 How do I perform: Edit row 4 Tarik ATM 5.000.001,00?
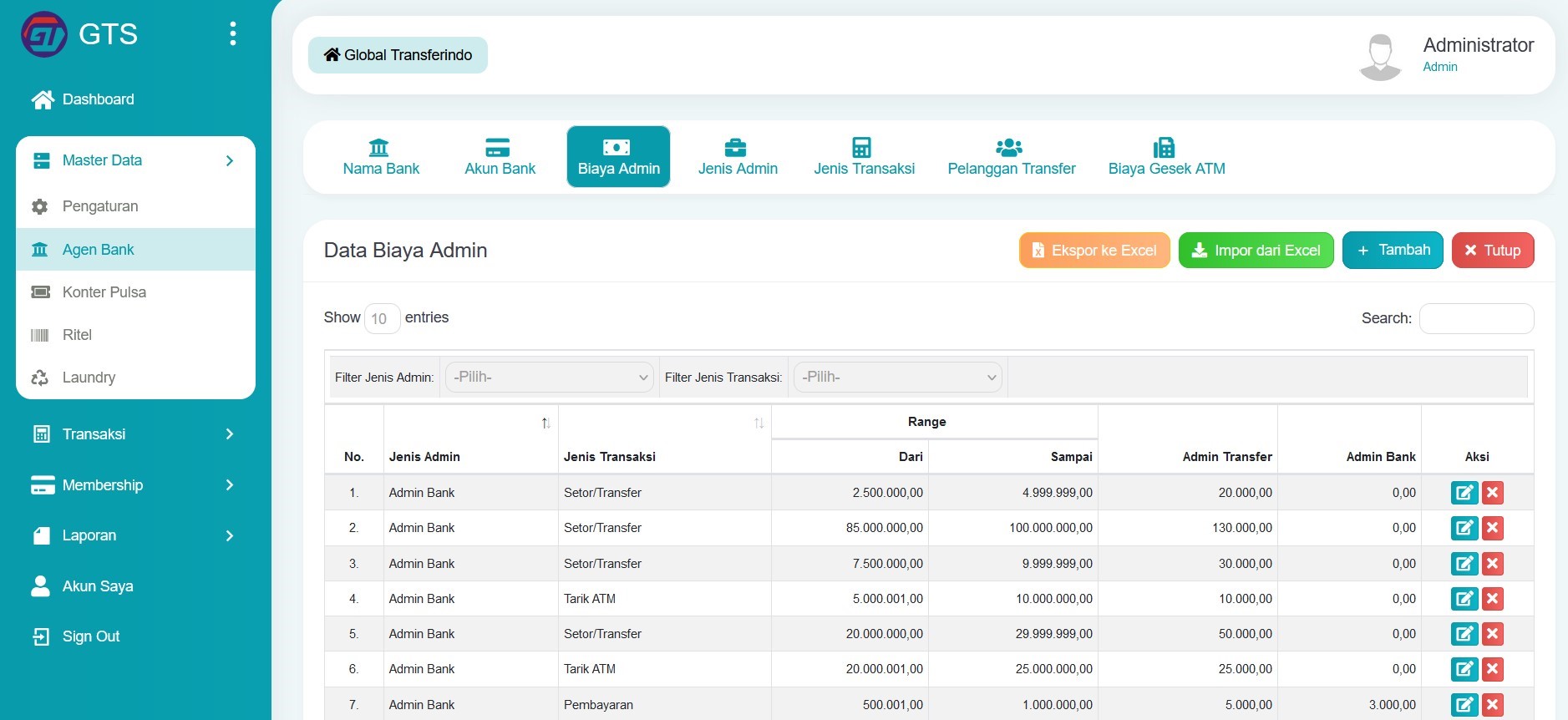tap(1464, 599)
